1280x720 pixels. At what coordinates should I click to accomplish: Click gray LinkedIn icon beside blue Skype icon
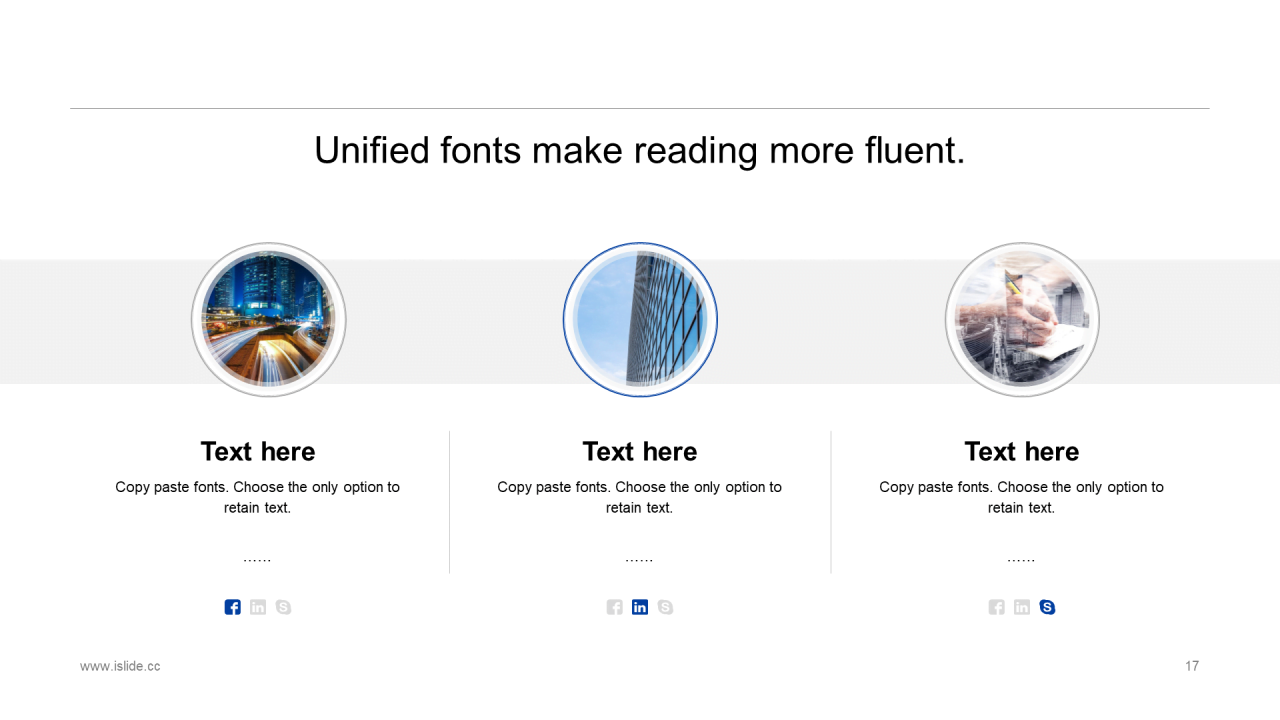(1021, 607)
